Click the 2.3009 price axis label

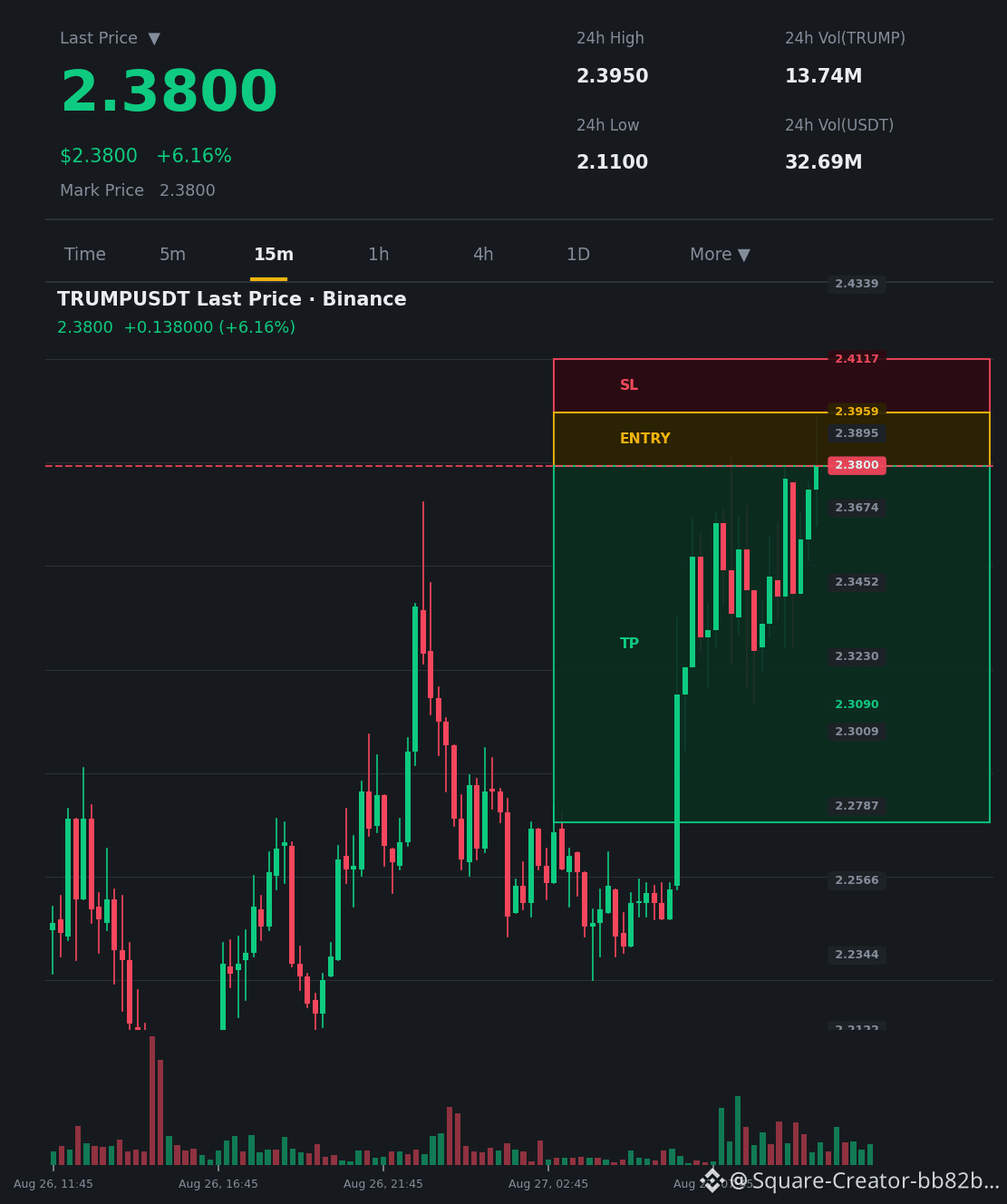pyautogui.click(x=857, y=732)
